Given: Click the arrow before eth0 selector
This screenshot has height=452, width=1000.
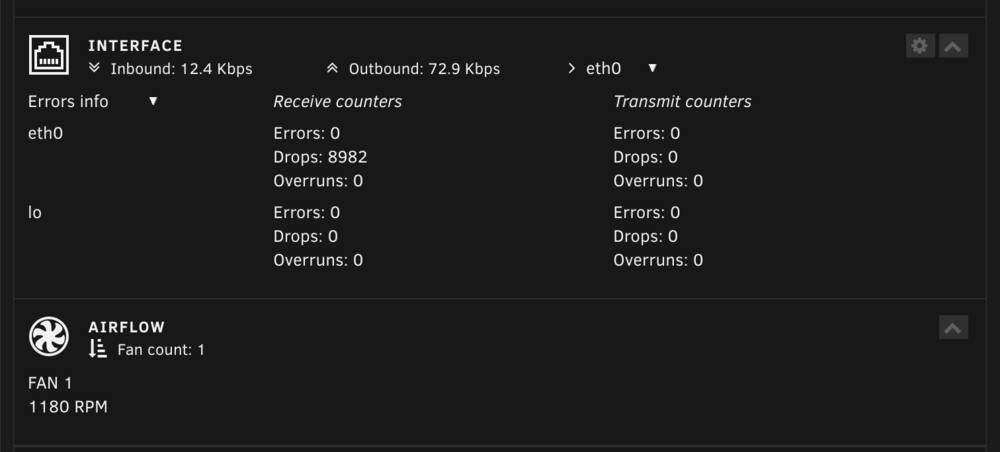Looking at the screenshot, I should 571,68.
